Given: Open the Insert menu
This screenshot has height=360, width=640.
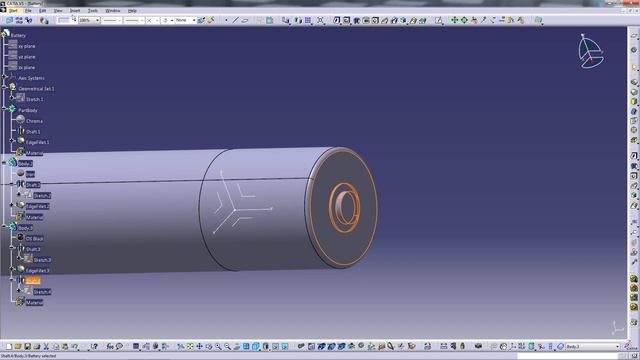Looking at the screenshot, I should tap(75, 11).
